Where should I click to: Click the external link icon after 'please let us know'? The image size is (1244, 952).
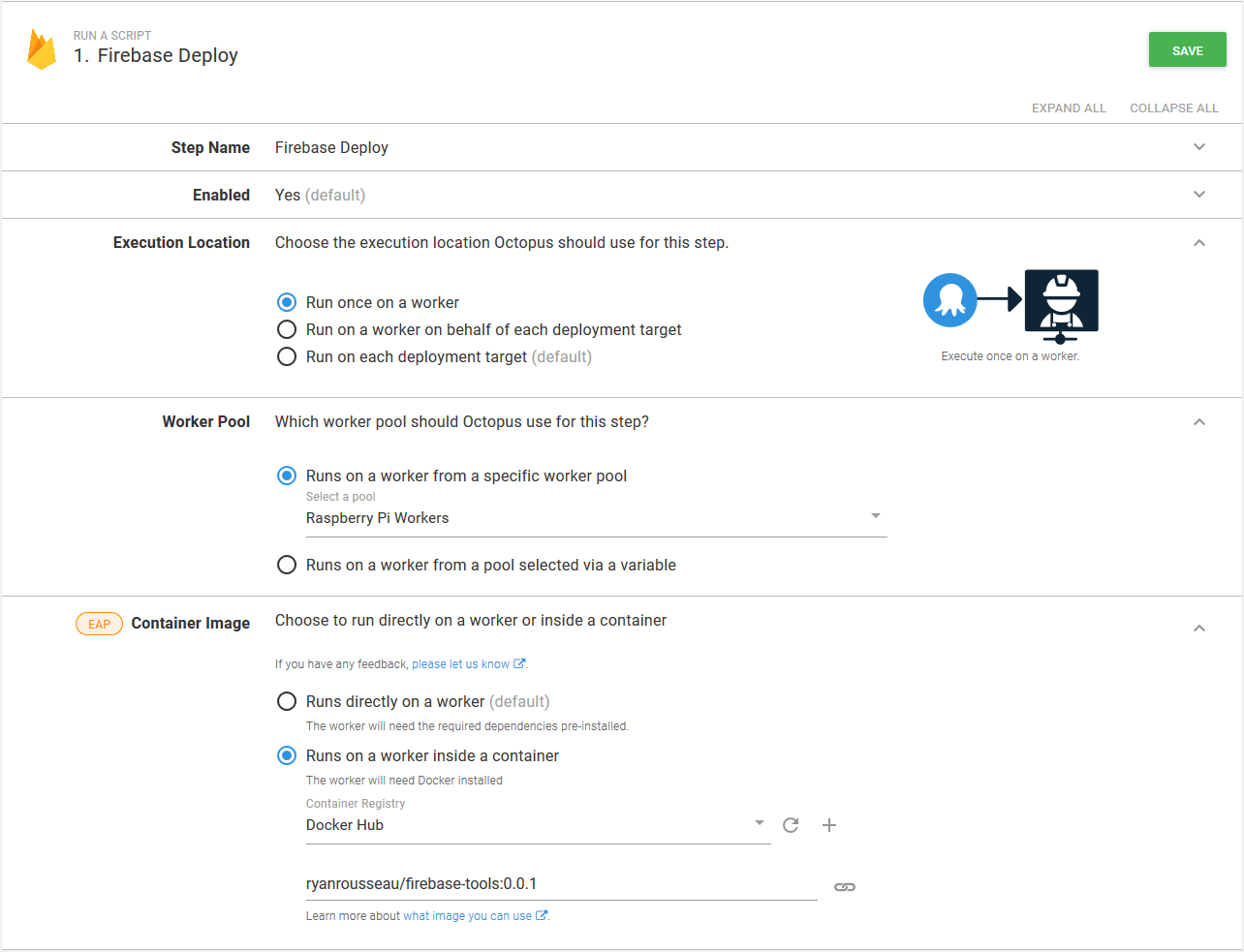pyautogui.click(x=519, y=663)
